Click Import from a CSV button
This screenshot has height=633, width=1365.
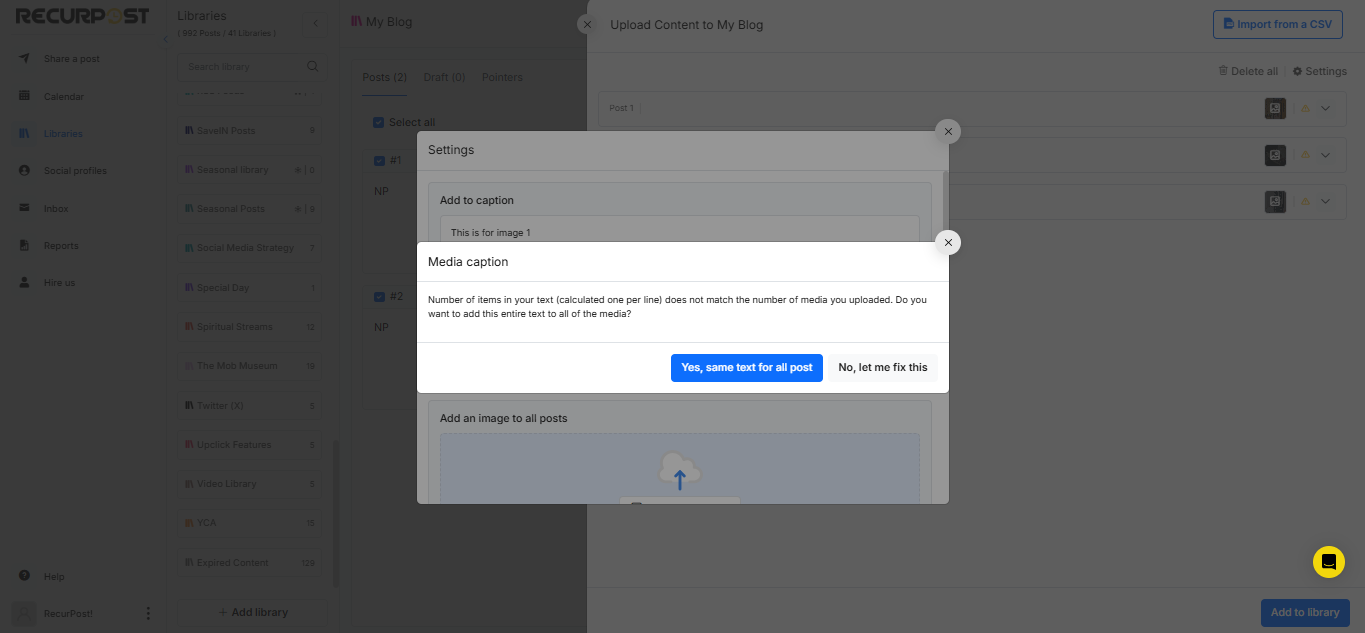click(1277, 24)
